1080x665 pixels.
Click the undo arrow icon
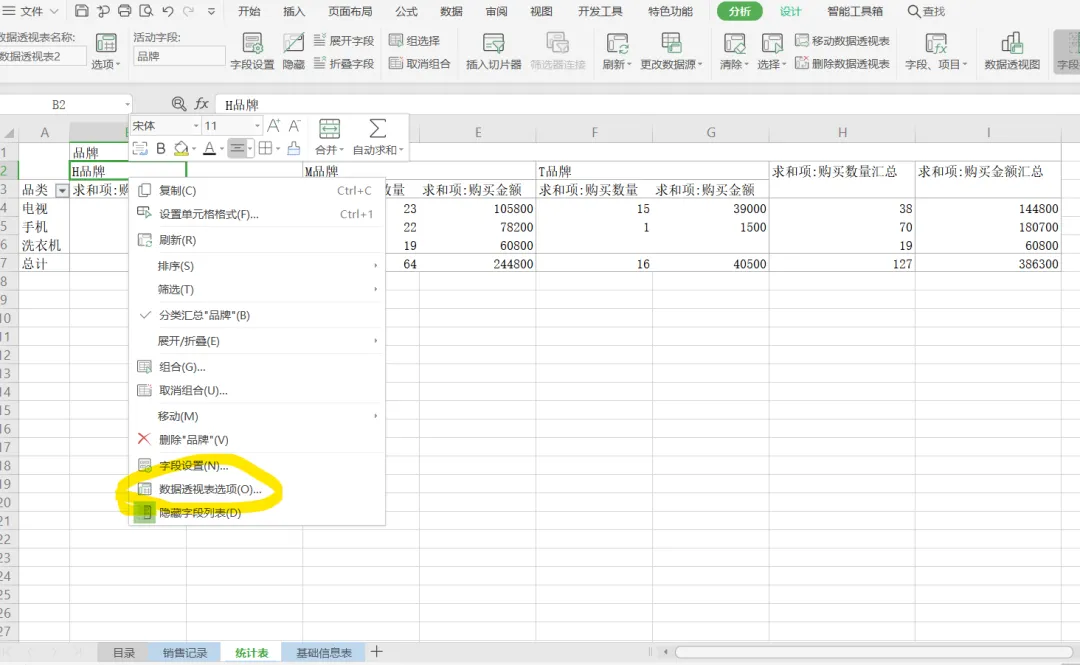point(167,11)
